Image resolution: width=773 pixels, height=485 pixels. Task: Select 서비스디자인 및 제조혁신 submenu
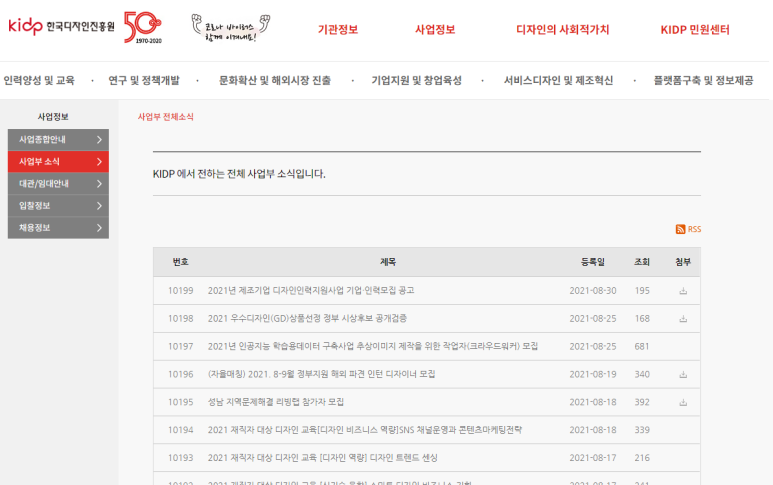point(558,80)
